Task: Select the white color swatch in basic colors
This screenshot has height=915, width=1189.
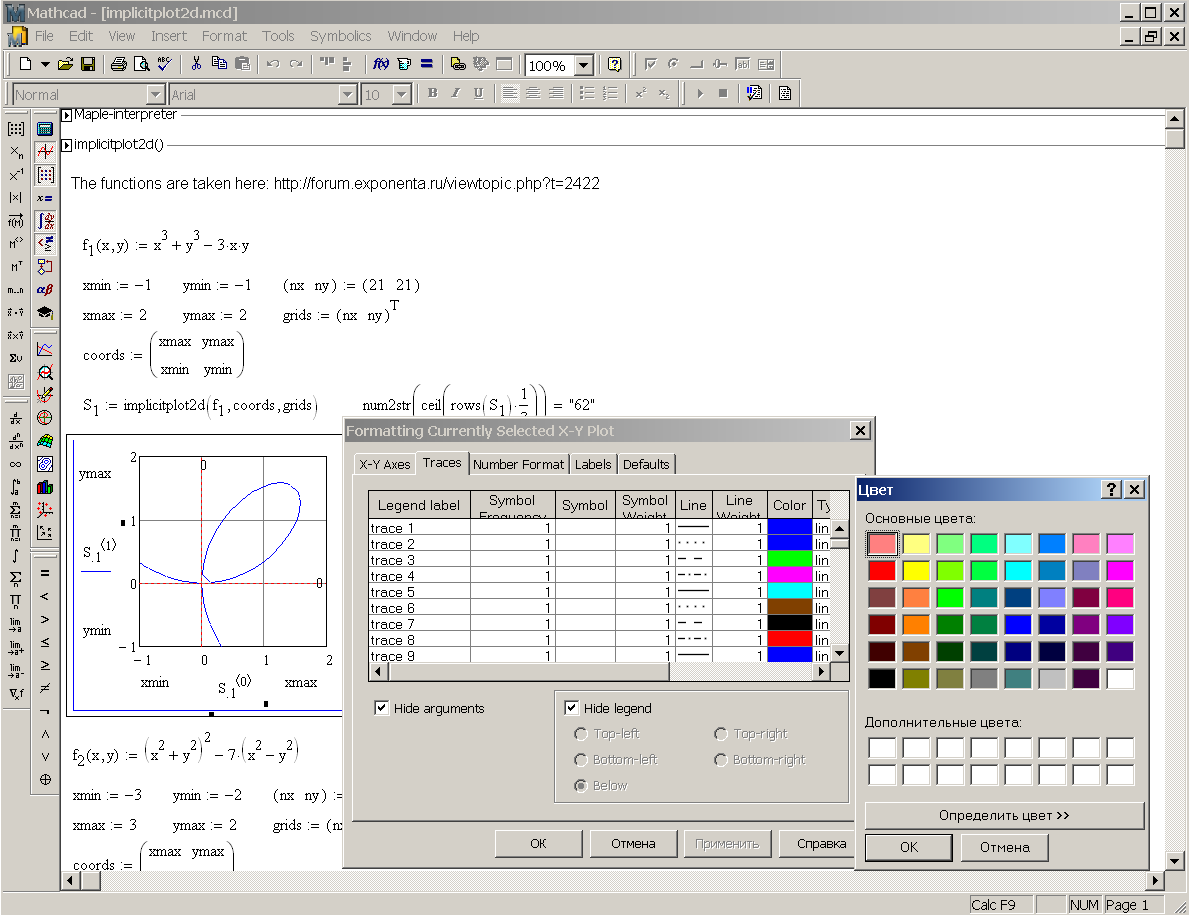Action: (1120, 678)
